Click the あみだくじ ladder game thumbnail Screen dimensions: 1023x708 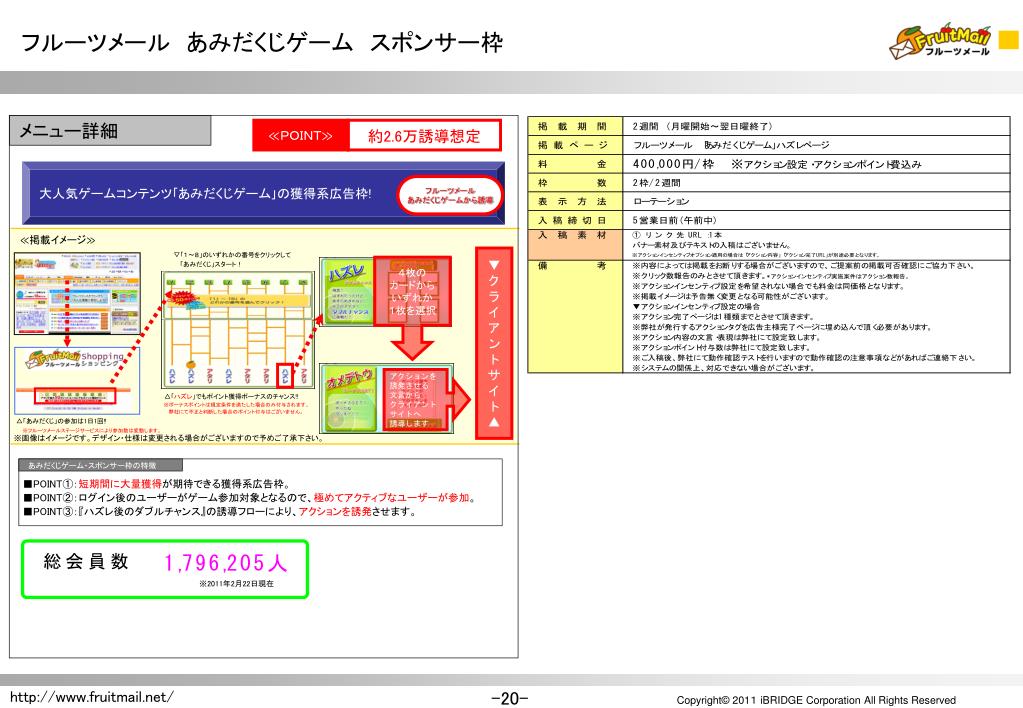pyautogui.click(x=237, y=331)
